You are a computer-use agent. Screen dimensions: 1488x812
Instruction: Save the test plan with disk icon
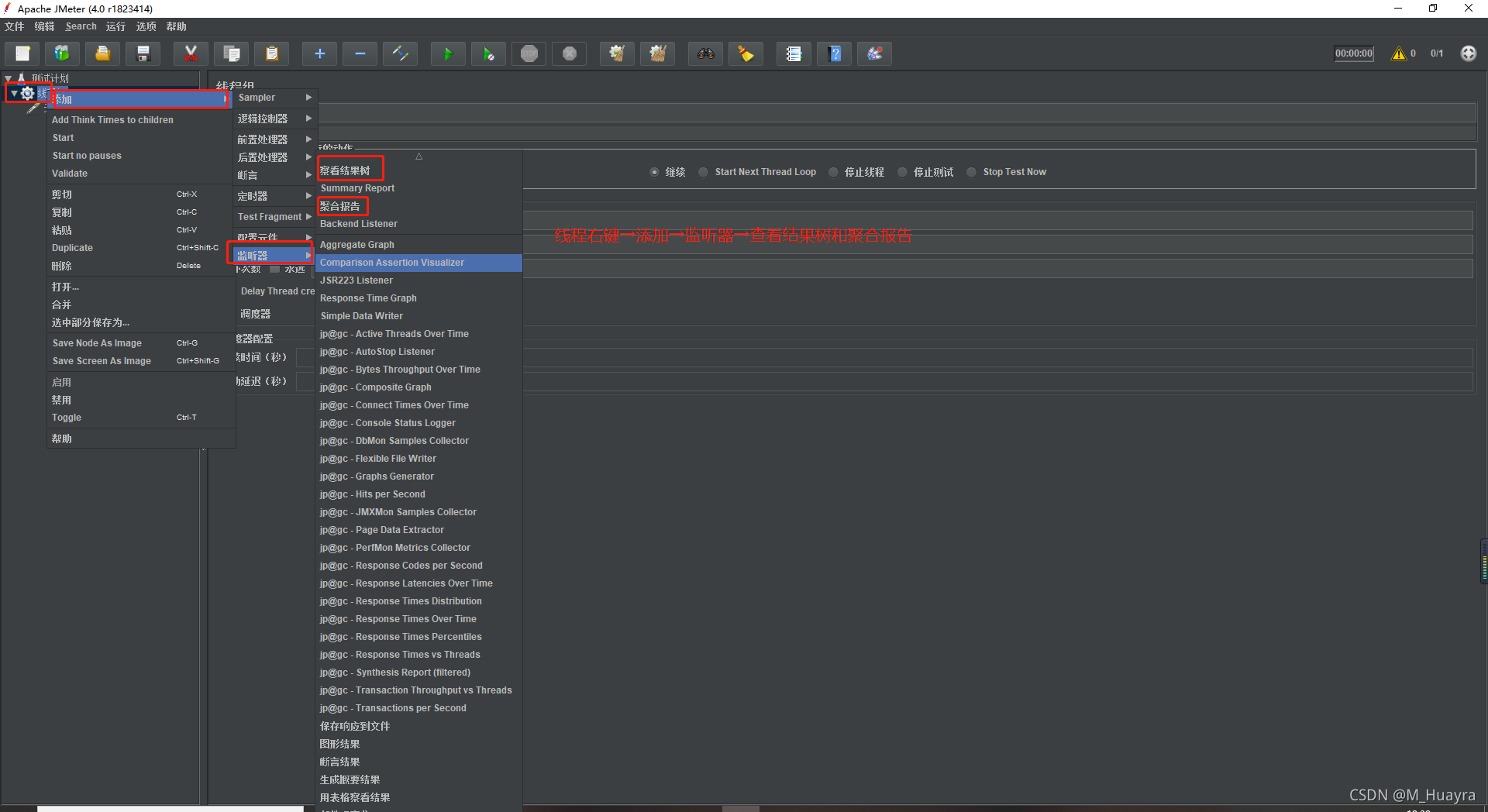[x=143, y=53]
